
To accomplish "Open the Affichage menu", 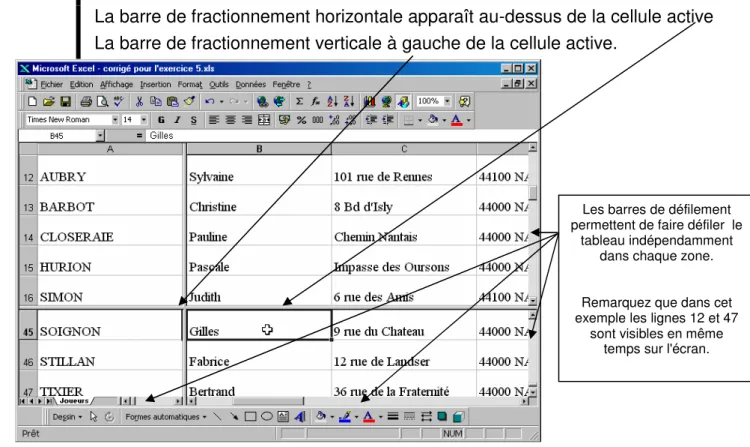I will click(116, 85).
